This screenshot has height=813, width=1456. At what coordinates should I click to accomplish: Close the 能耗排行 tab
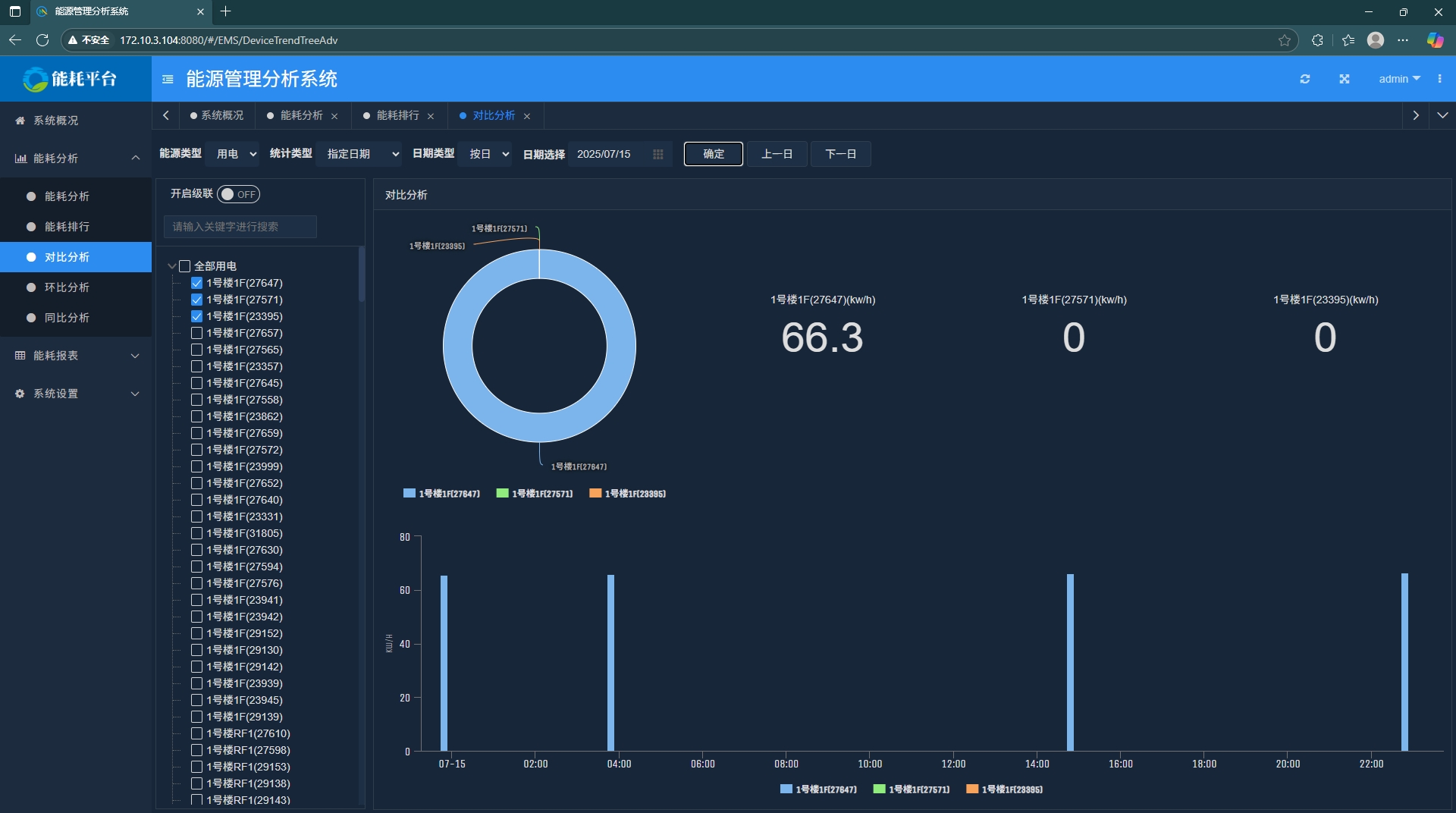tap(431, 116)
